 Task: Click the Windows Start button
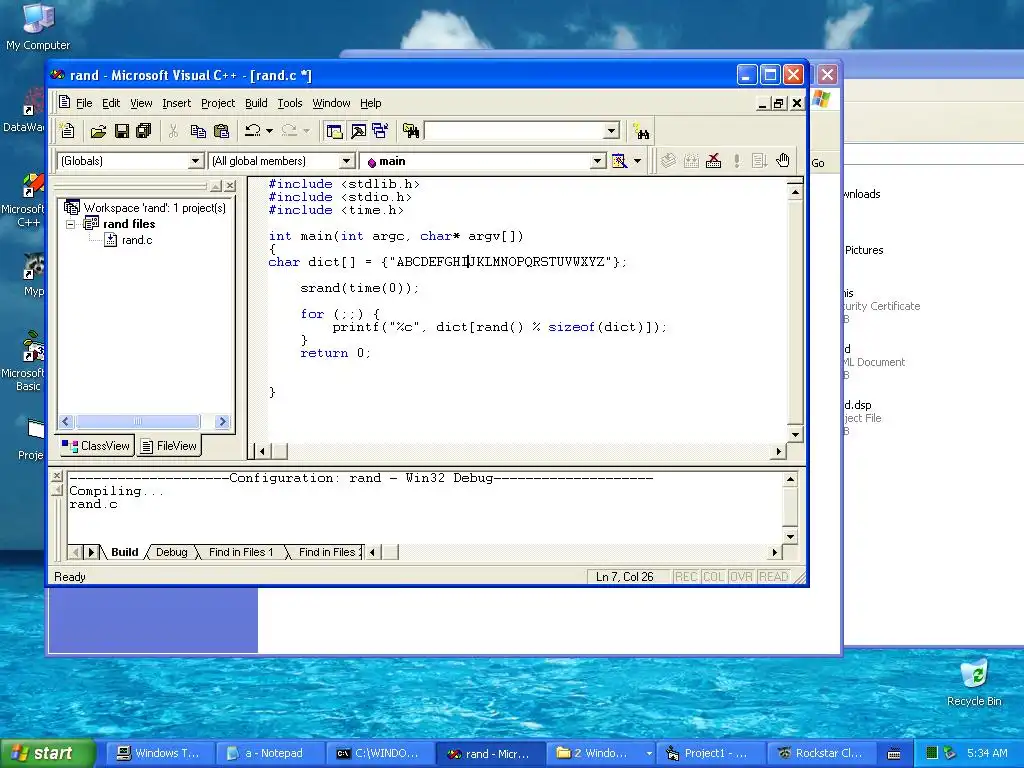[x=47, y=754]
